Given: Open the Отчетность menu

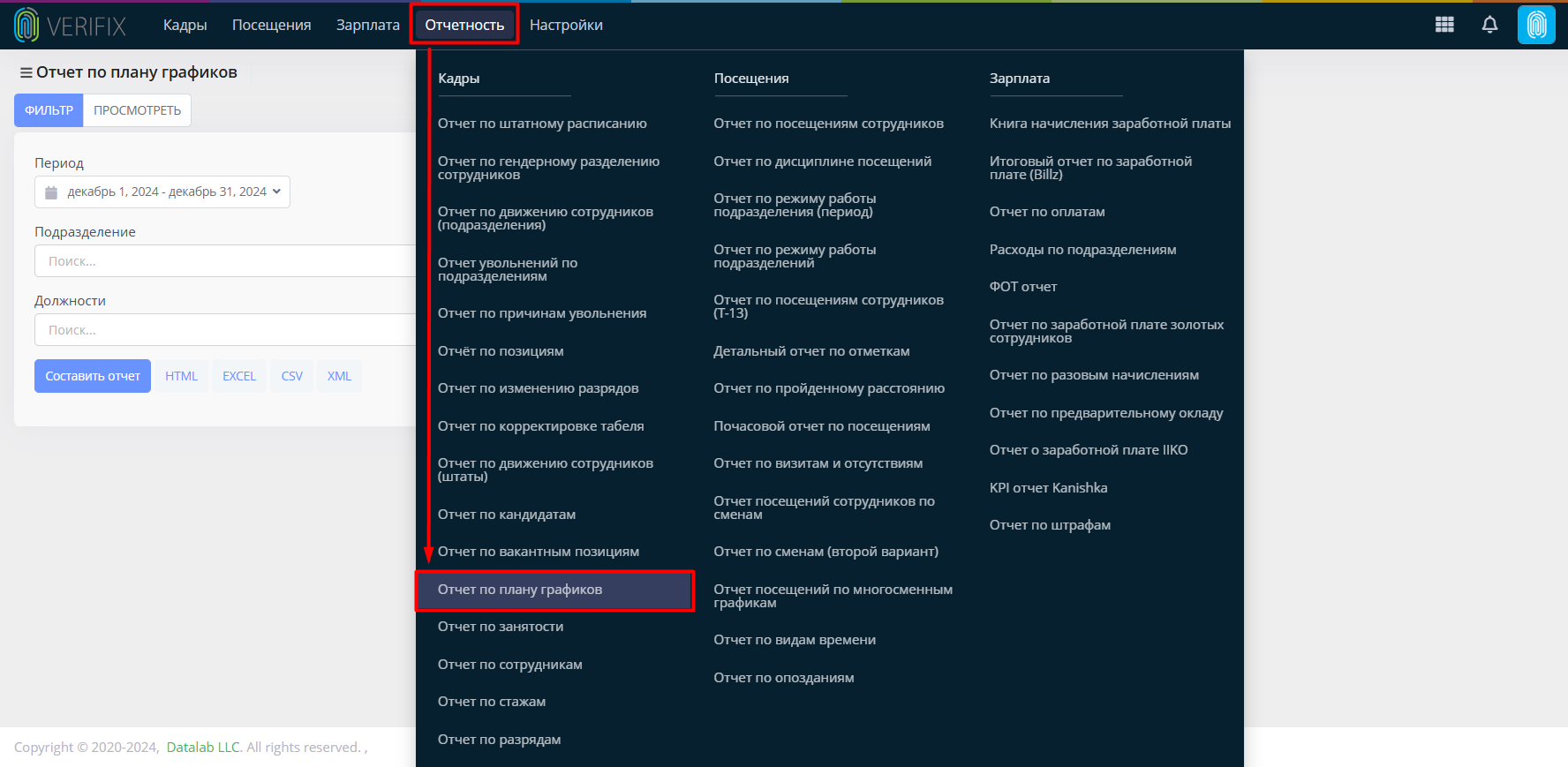Looking at the screenshot, I should click(464, 25).
